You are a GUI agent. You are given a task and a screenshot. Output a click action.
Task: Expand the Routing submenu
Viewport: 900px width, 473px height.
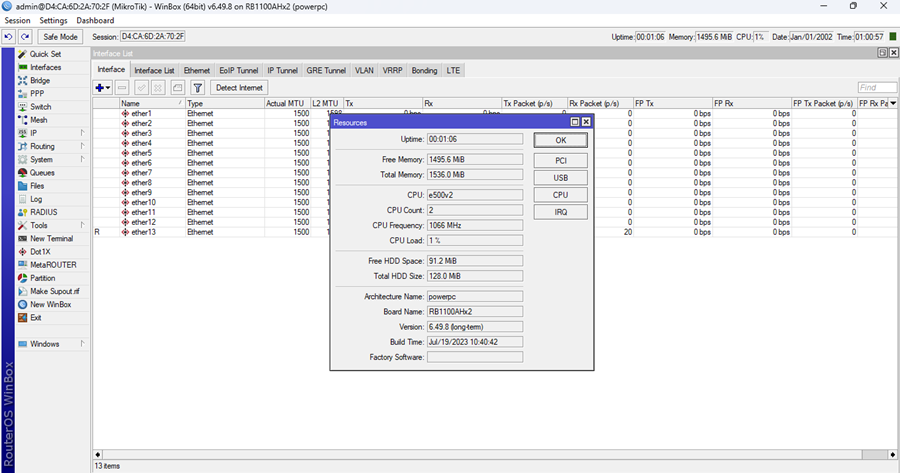52,146
